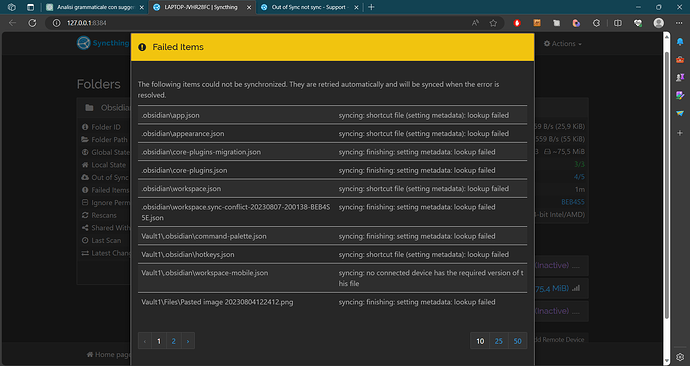The width and height of the screenshot is (690, 366).
Task: Open the Copilot colored icon in toolbar
Action: [576, 23]
